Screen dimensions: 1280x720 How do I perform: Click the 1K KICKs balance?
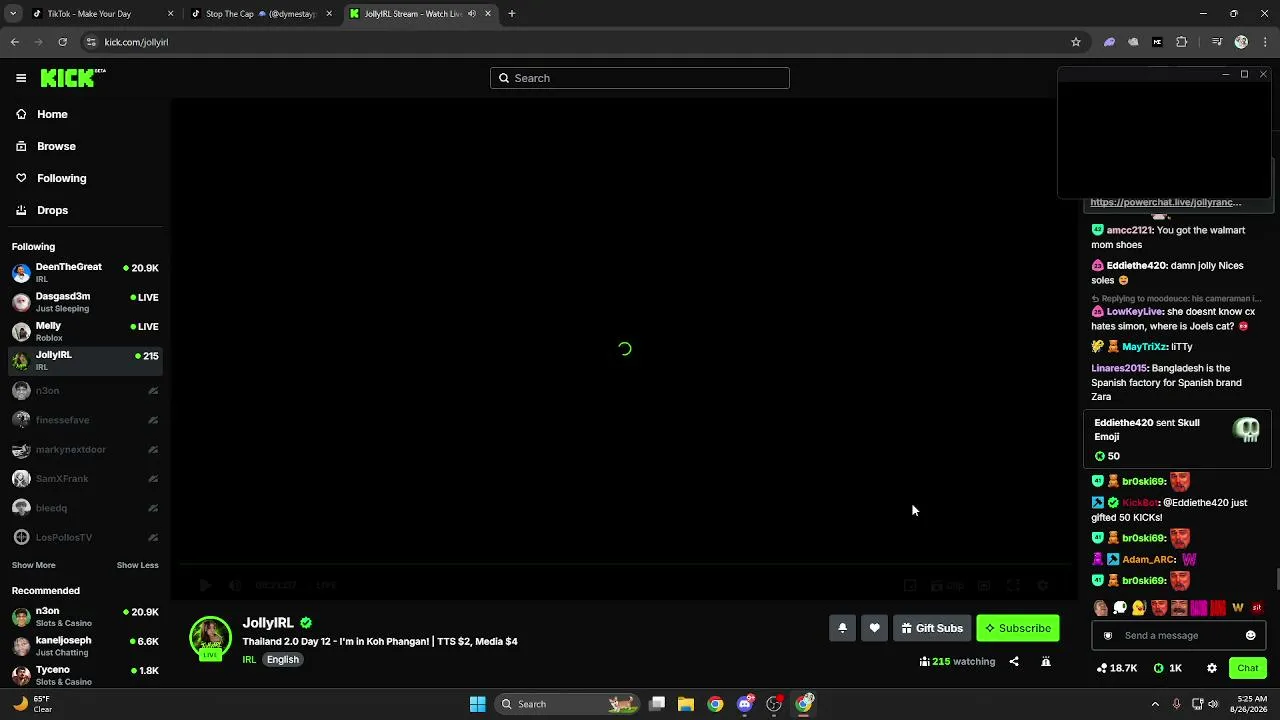1168,668
